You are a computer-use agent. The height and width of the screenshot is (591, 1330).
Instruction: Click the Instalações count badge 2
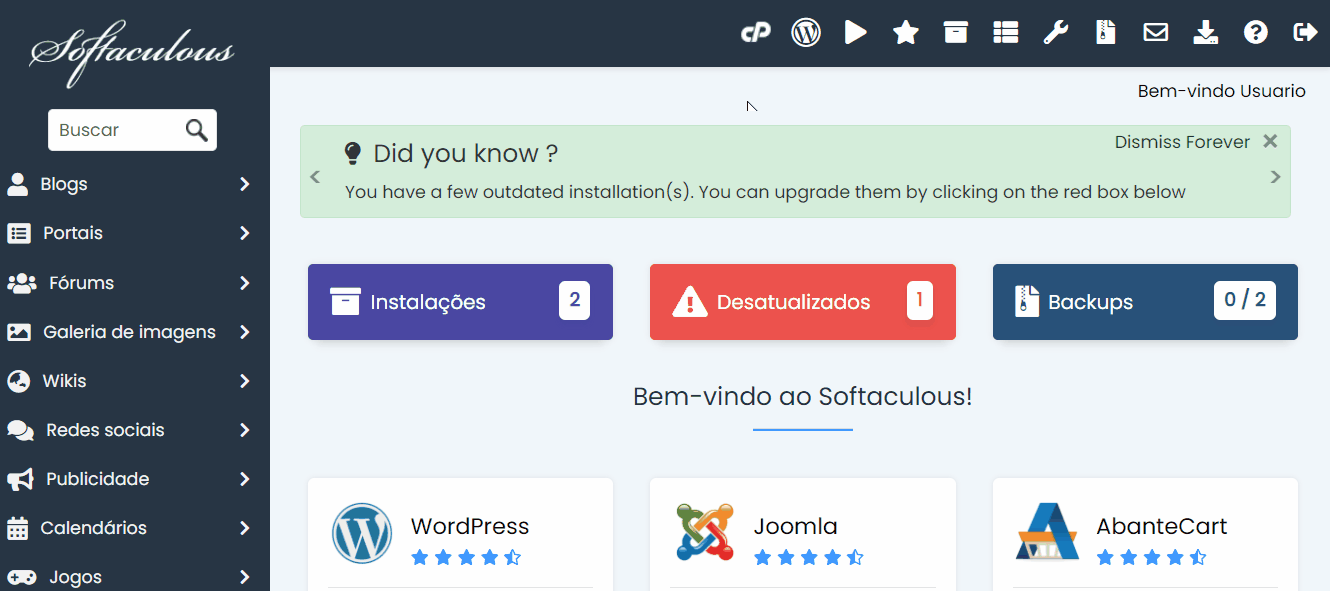(x=574, y=301)
